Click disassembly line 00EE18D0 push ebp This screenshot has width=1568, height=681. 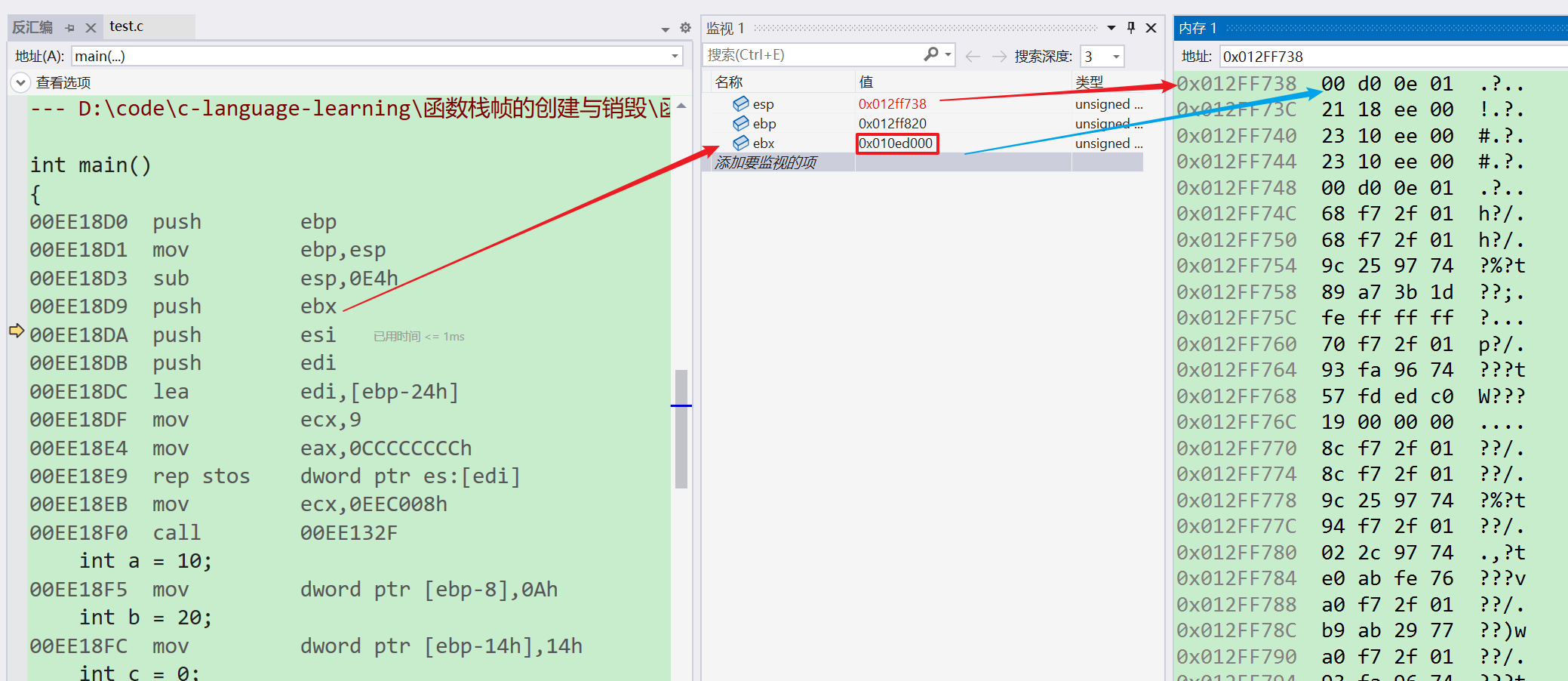(183, 222)
